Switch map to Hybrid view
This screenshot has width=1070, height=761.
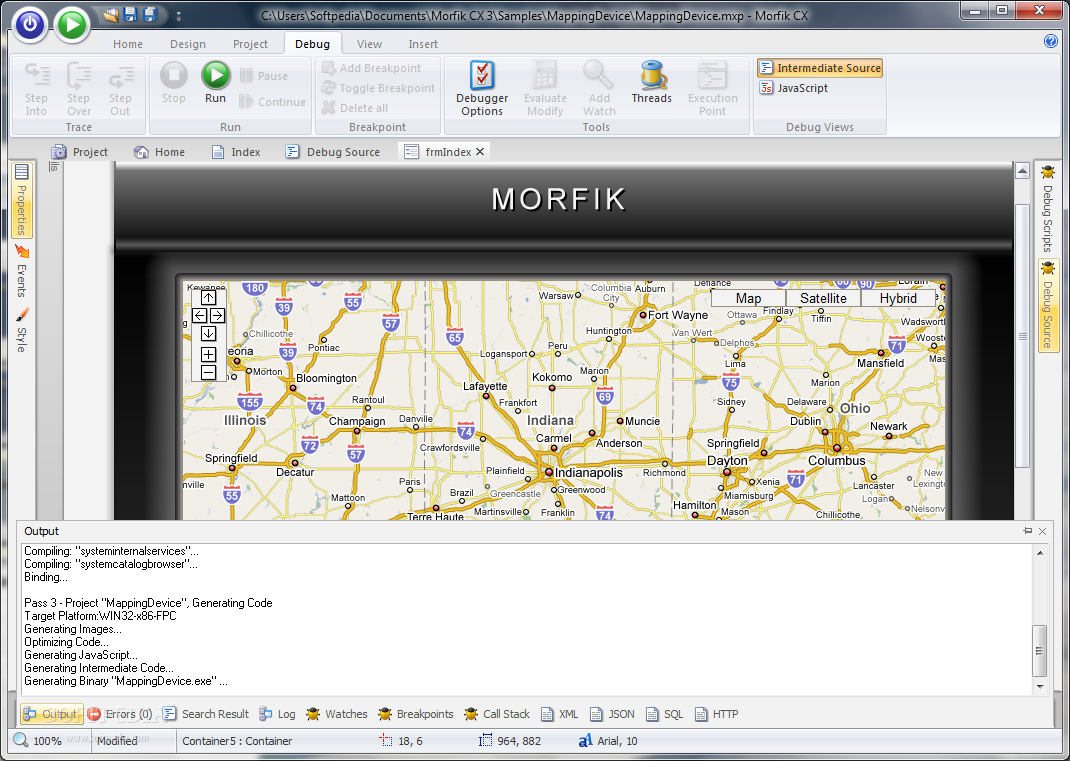898,298
